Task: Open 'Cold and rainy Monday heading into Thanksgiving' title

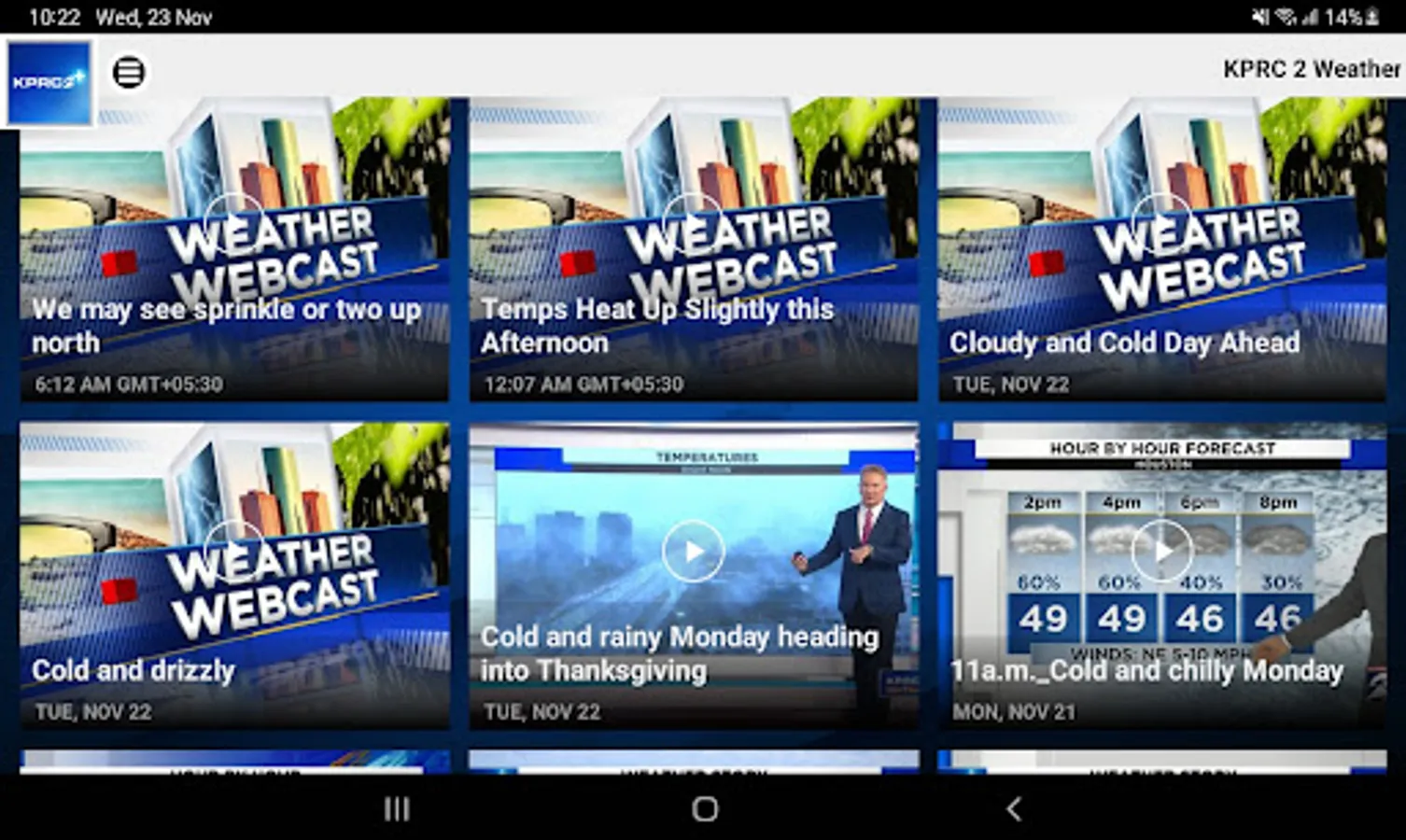Action: coord(680,653)
